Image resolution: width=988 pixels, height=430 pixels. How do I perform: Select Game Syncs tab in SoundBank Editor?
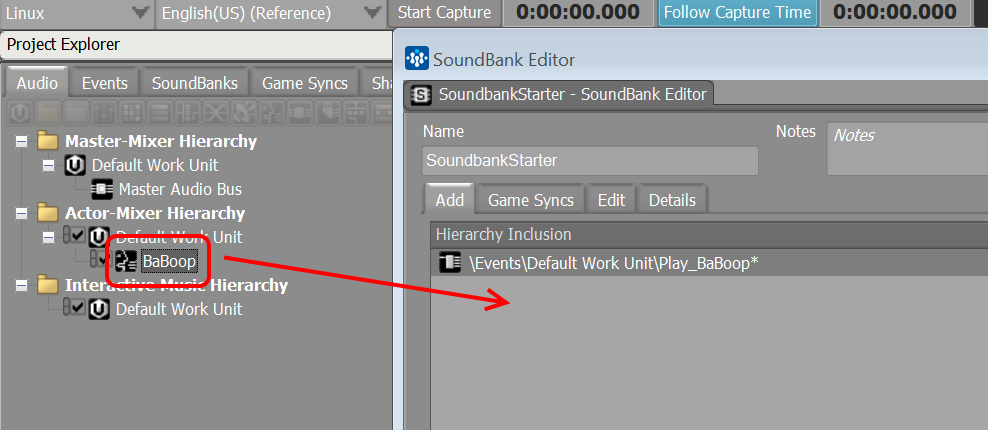(531, 200)
